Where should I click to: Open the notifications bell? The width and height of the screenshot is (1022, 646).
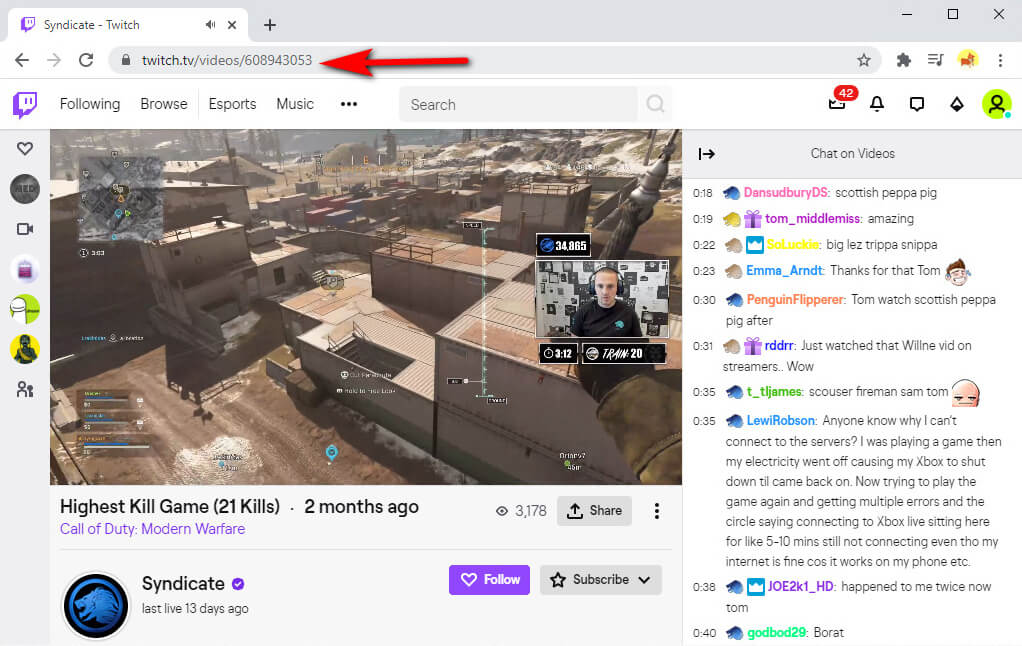pyautogui.click(x=877, y=104)
